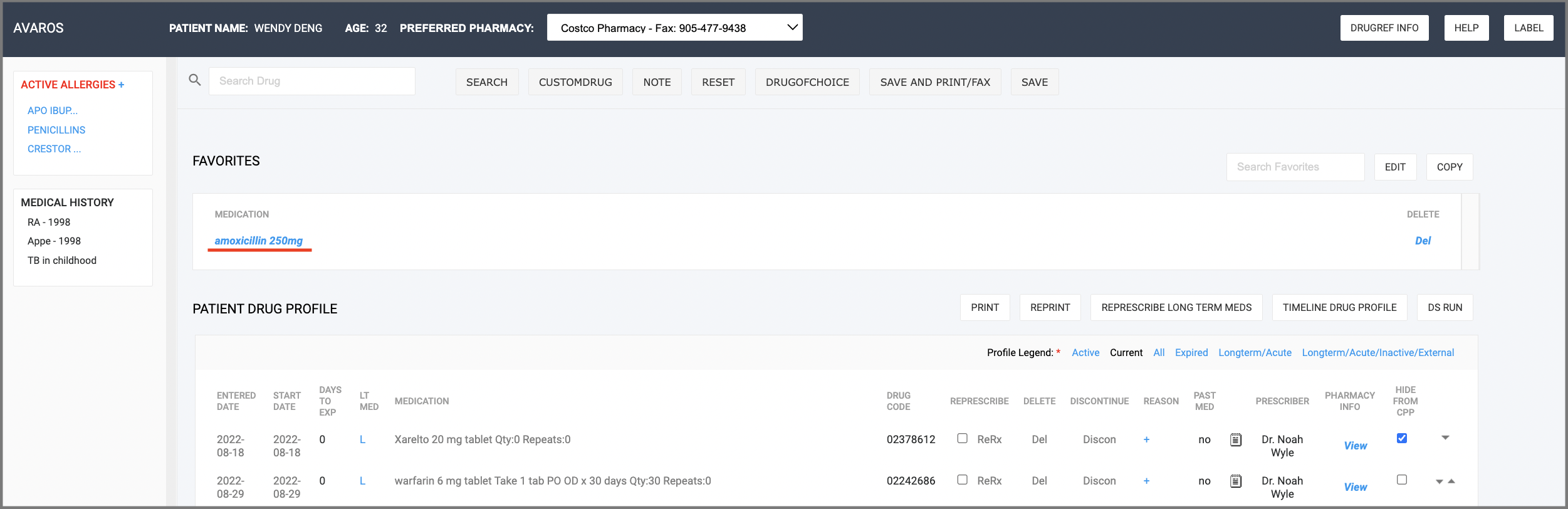The height and width of the screenshot is (509, 1568).
Task: Show Current drugs in profile legend
Action: [1126, 352]
